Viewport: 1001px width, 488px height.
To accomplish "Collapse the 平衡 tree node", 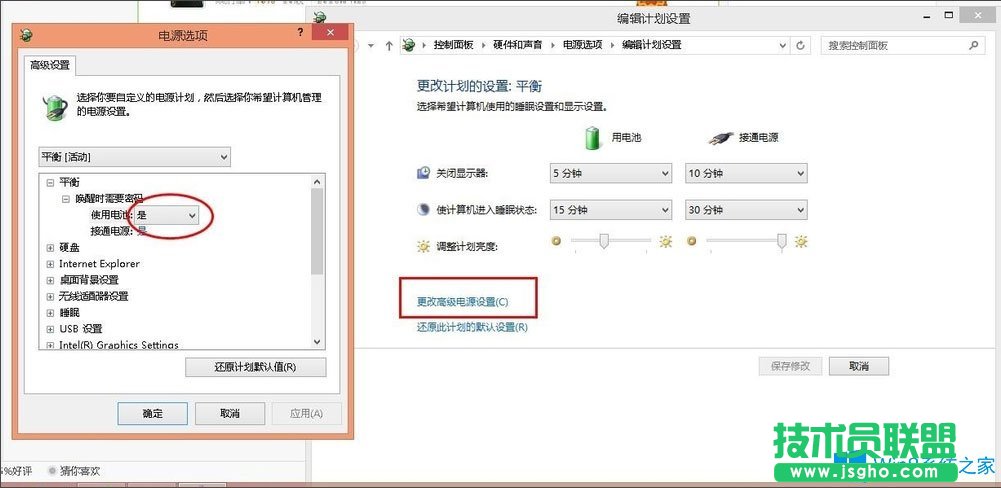I will coord(50,183).
